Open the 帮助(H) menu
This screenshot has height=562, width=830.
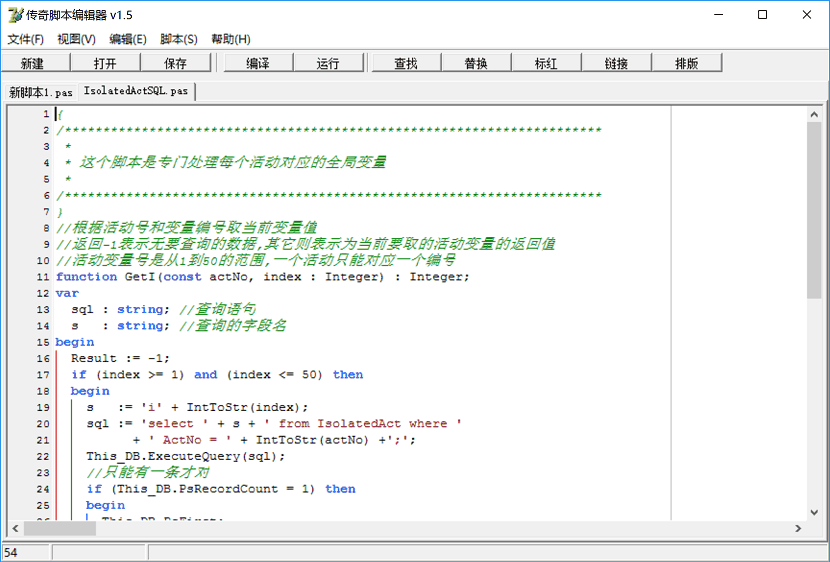tap(231, 39)
